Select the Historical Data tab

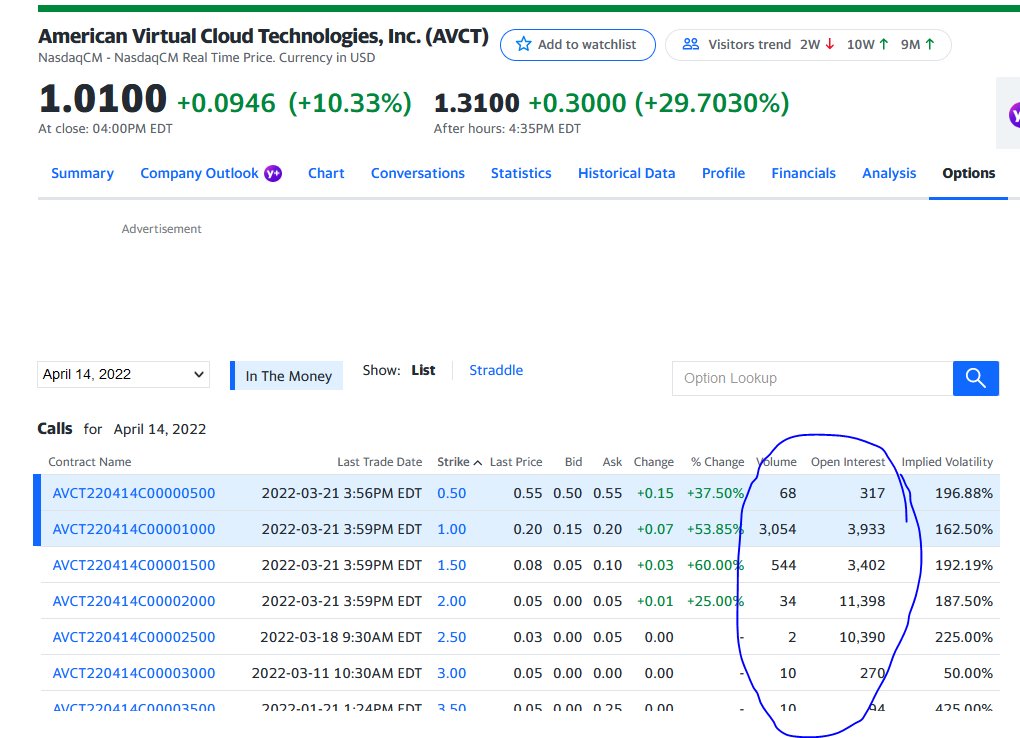pos(626,173)
